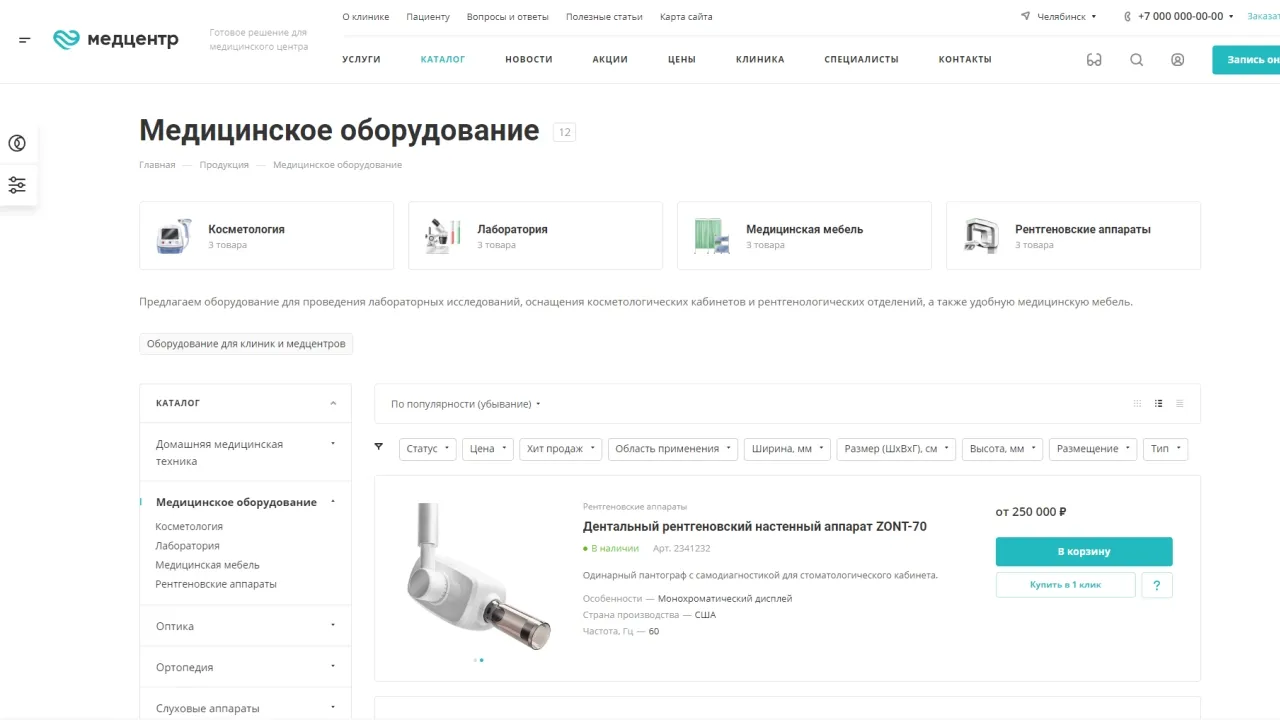Switch to list view with thumbnails
Screen dimensions: 1280x720
pos(1159,404)
